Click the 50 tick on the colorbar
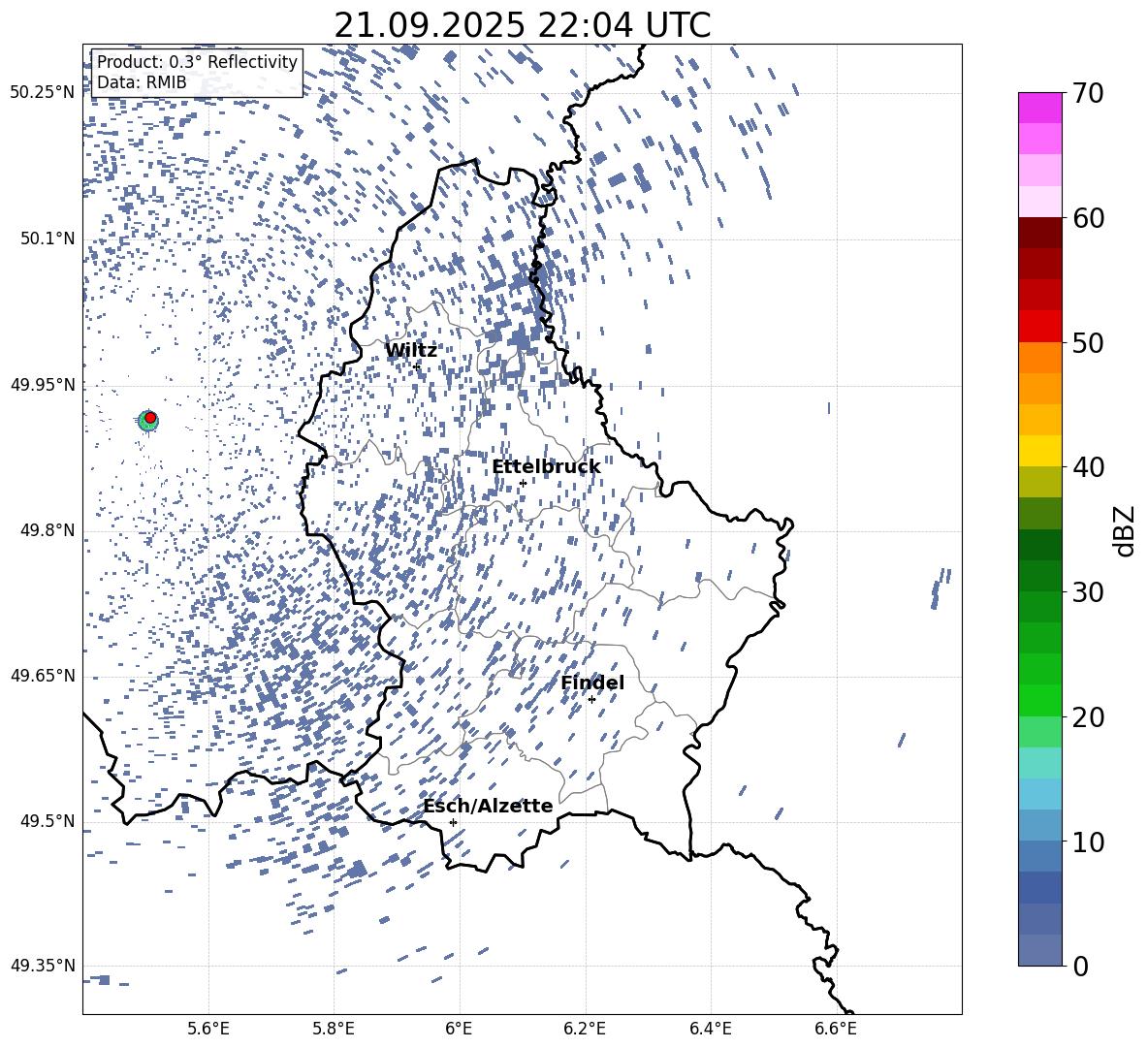Viewport: 1148px width, 1048px height. tap(1089, 343)
